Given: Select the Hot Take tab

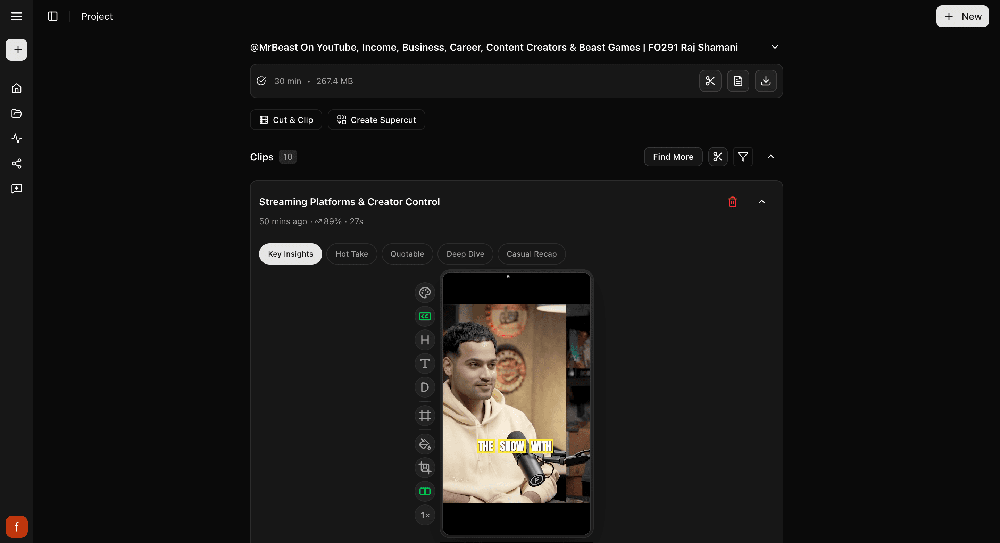Looking at the screenshot, I should click(x=351, y=254).
